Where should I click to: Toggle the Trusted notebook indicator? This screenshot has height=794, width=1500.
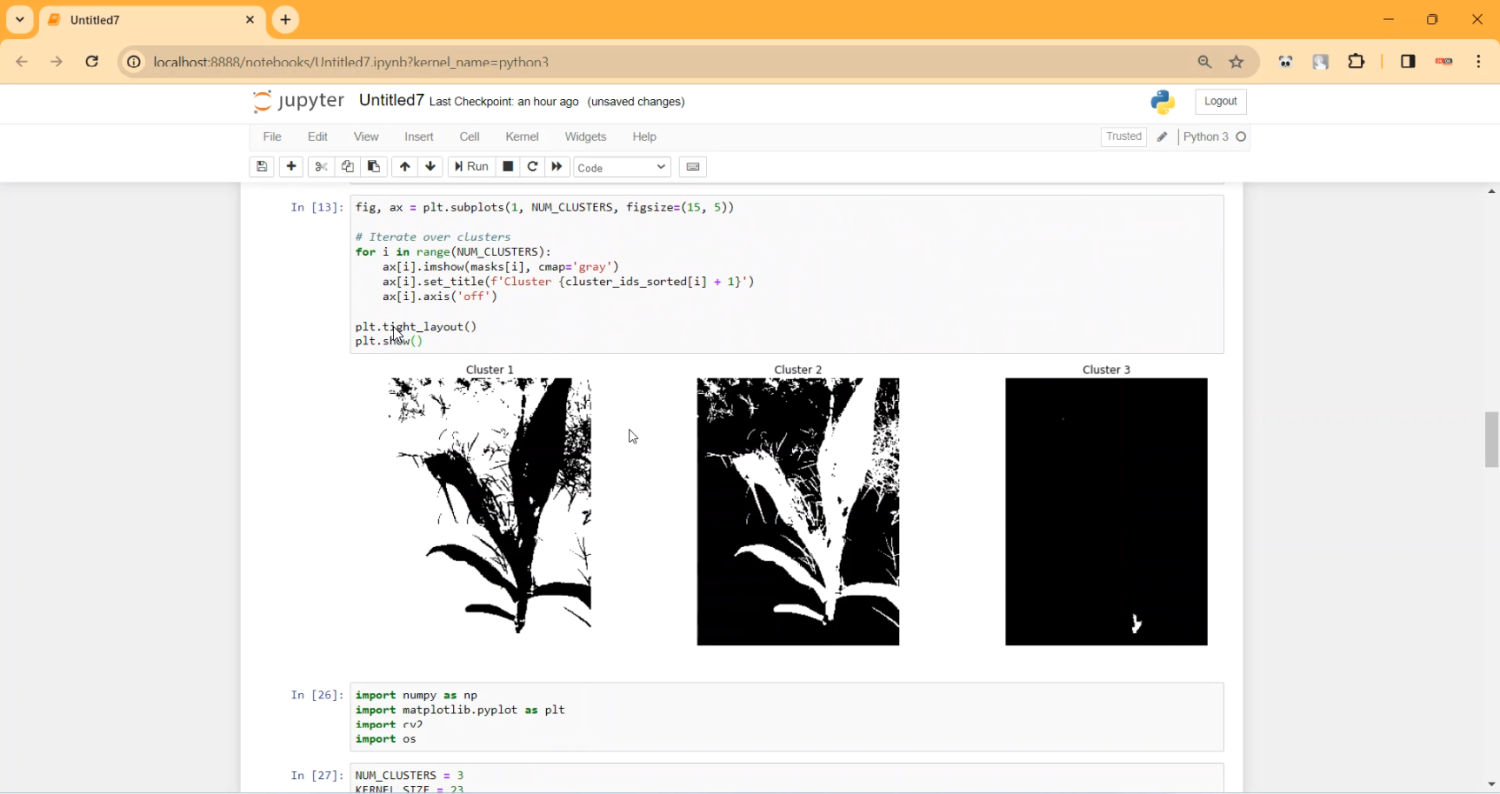[1123, 137]
